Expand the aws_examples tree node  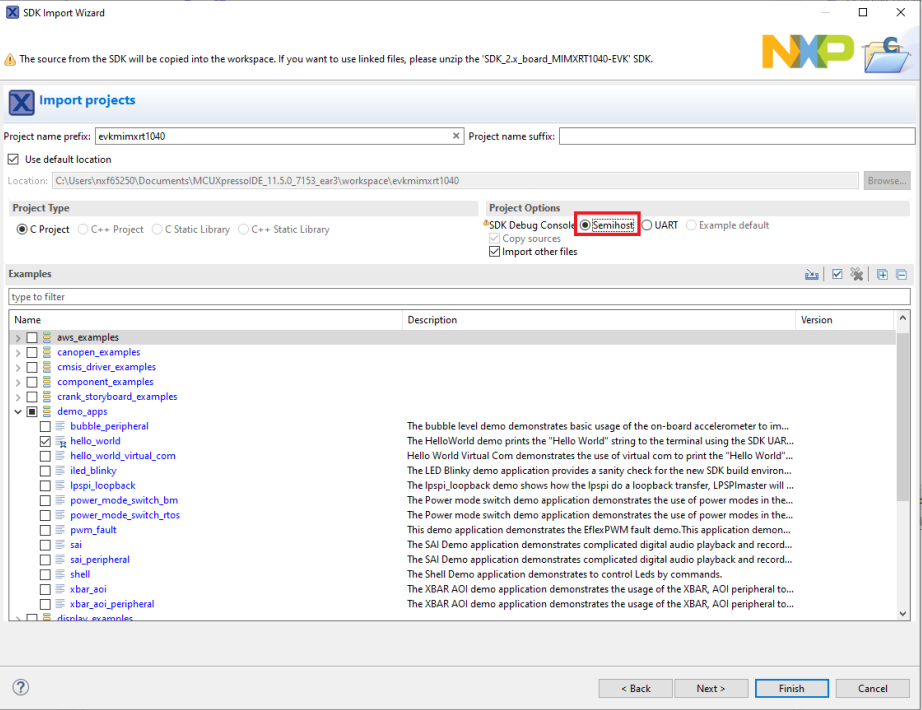click(18, 338)
